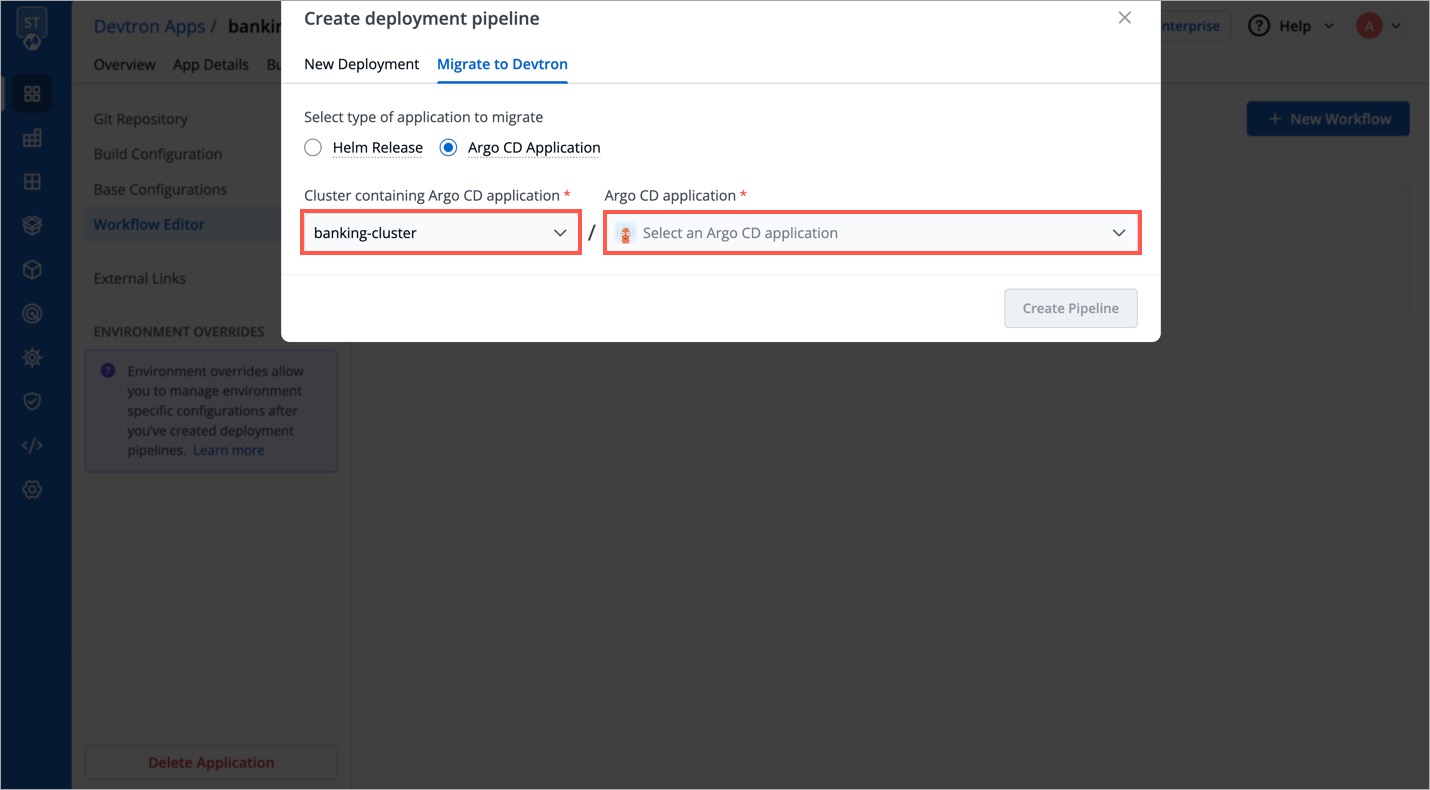1430x790 pixels.
Task: Open the red A user avatar menu
Action: pos(1369,25)
